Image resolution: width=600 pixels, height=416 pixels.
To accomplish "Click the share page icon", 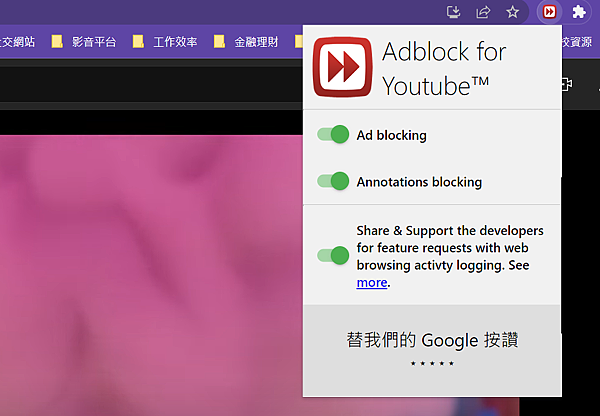I will [483, 12].
